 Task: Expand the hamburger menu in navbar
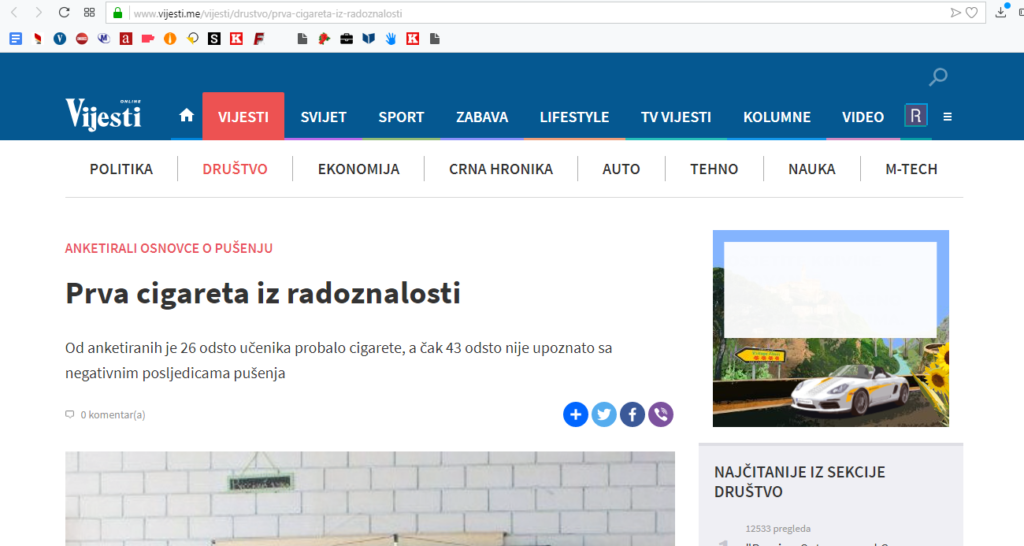tap(948, 117)
